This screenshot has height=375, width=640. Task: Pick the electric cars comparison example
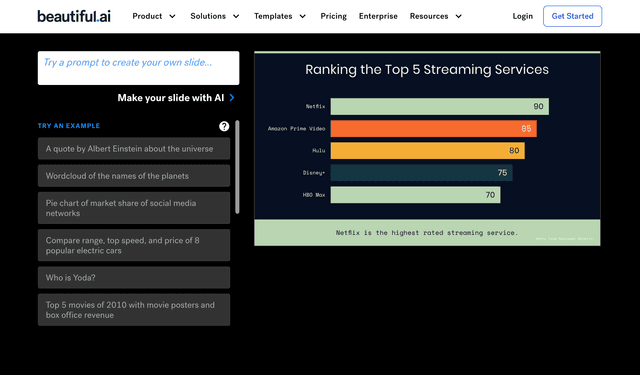click(x=134, y=245)
